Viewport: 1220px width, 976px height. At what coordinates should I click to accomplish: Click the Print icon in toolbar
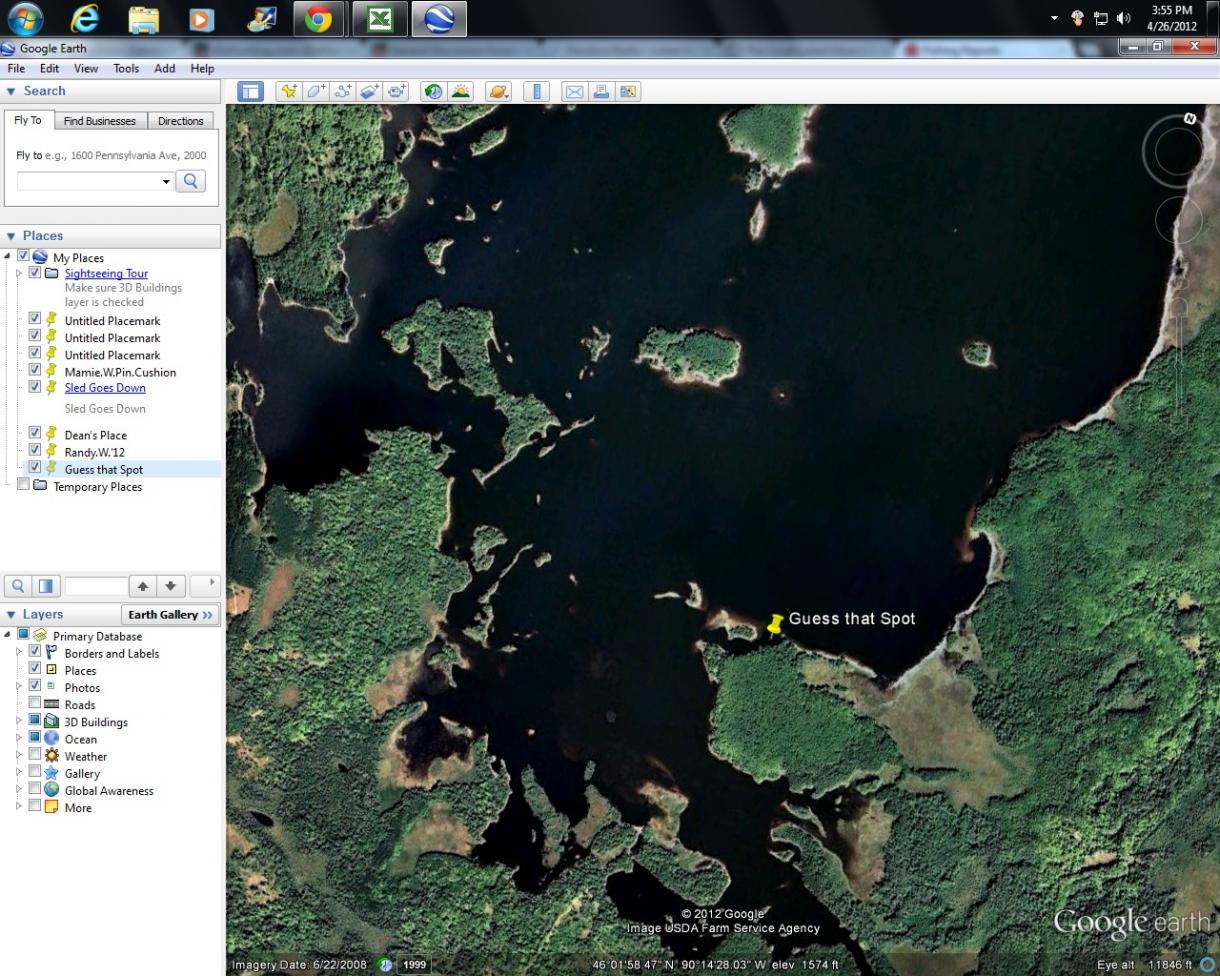click(x=601, y=92)
